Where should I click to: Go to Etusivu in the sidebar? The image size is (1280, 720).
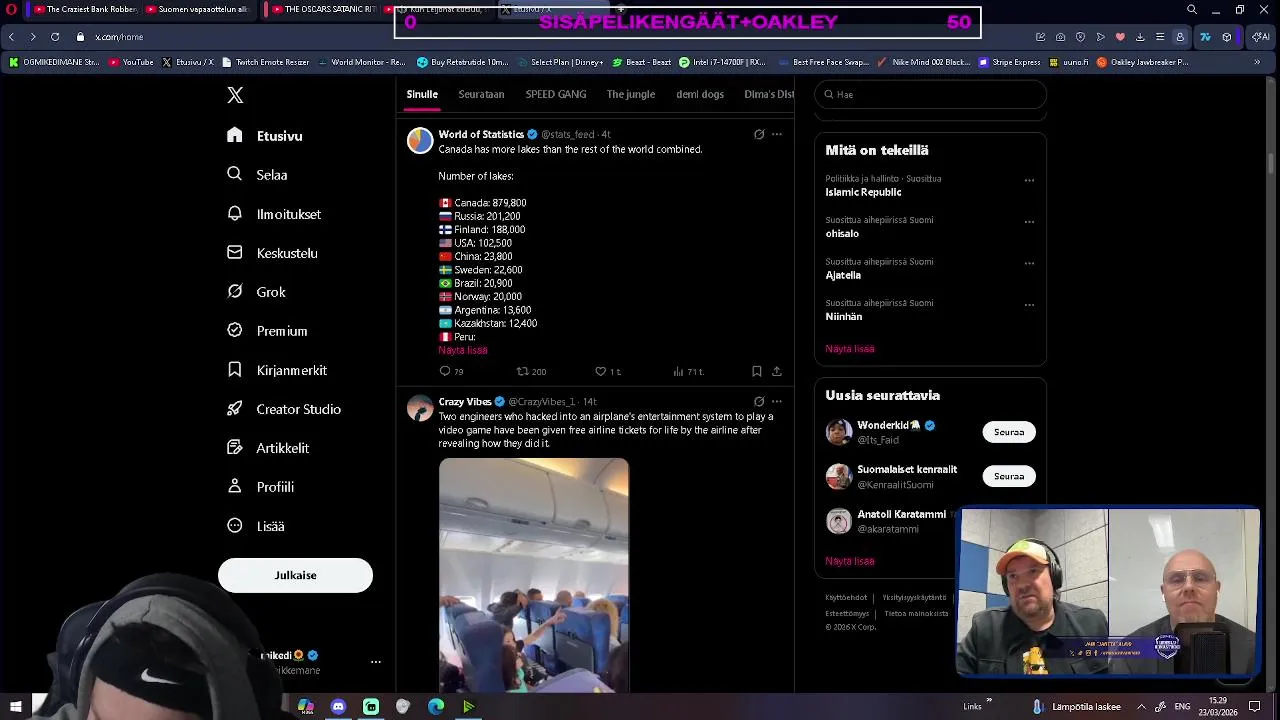265,136
